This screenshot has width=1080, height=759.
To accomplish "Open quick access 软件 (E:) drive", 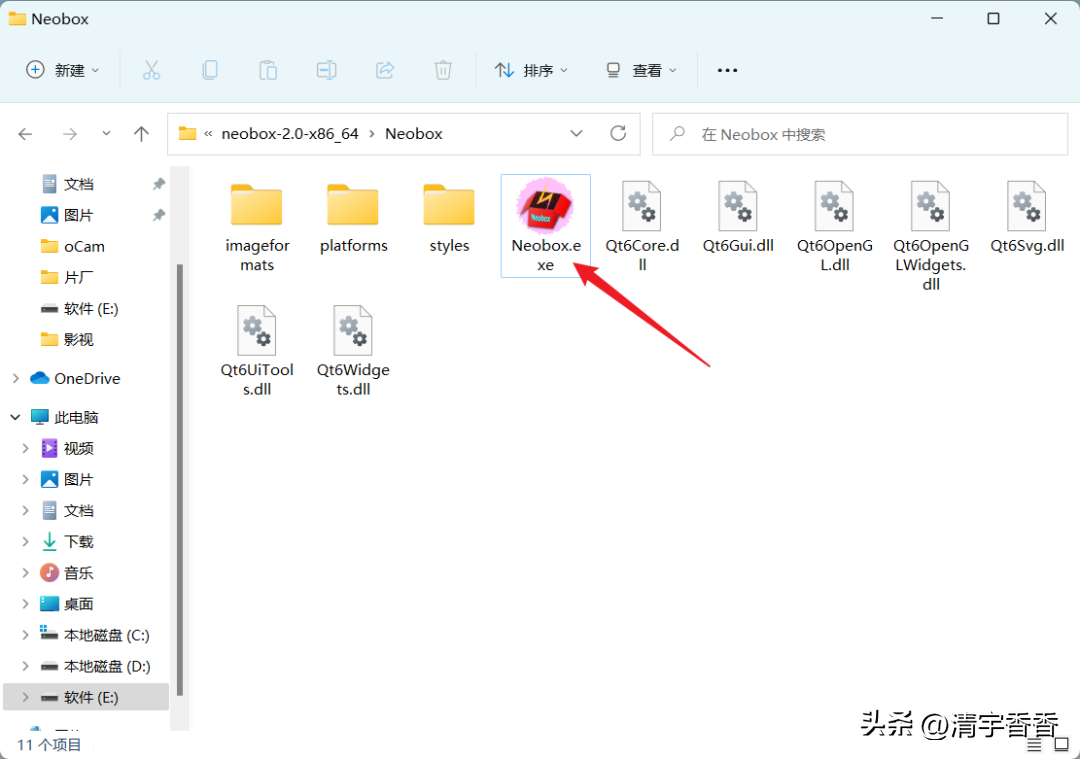I will [x=90, y=309].
